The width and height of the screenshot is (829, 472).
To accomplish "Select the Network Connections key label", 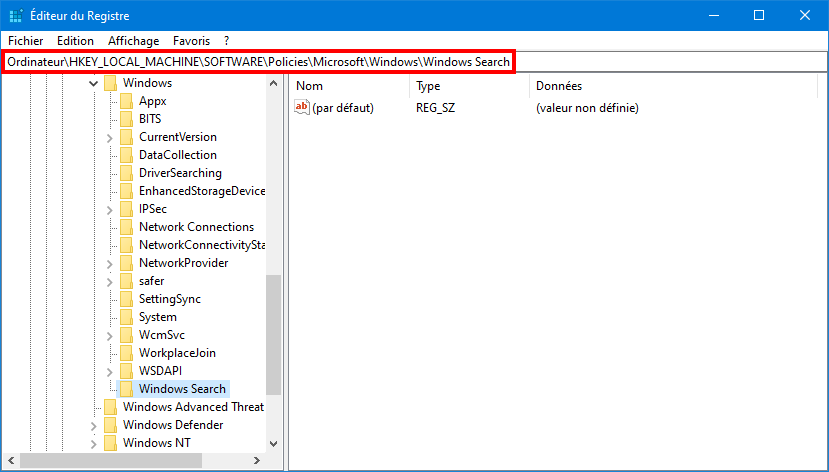I will point(196,227).
